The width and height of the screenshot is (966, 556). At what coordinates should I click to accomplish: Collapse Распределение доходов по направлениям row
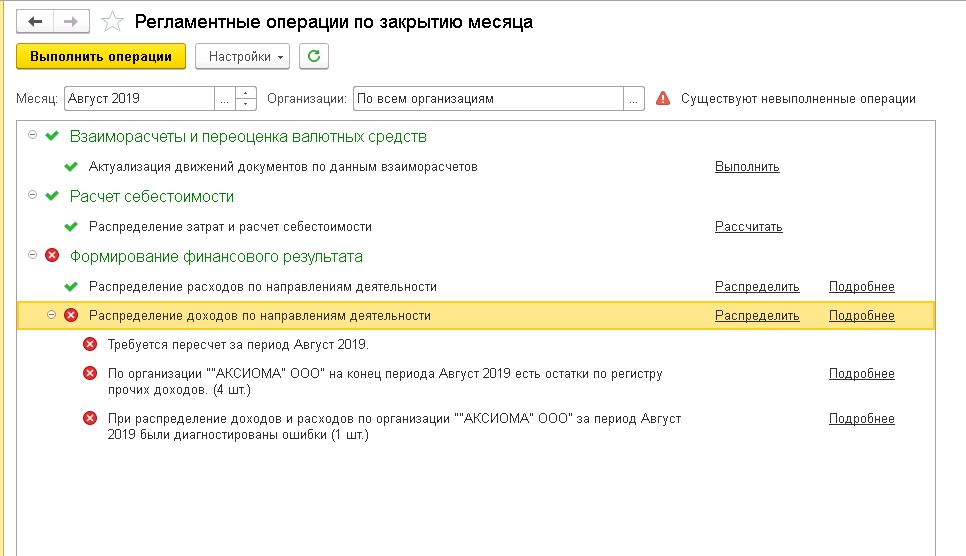pyautogui.click(x=52, y=315)
